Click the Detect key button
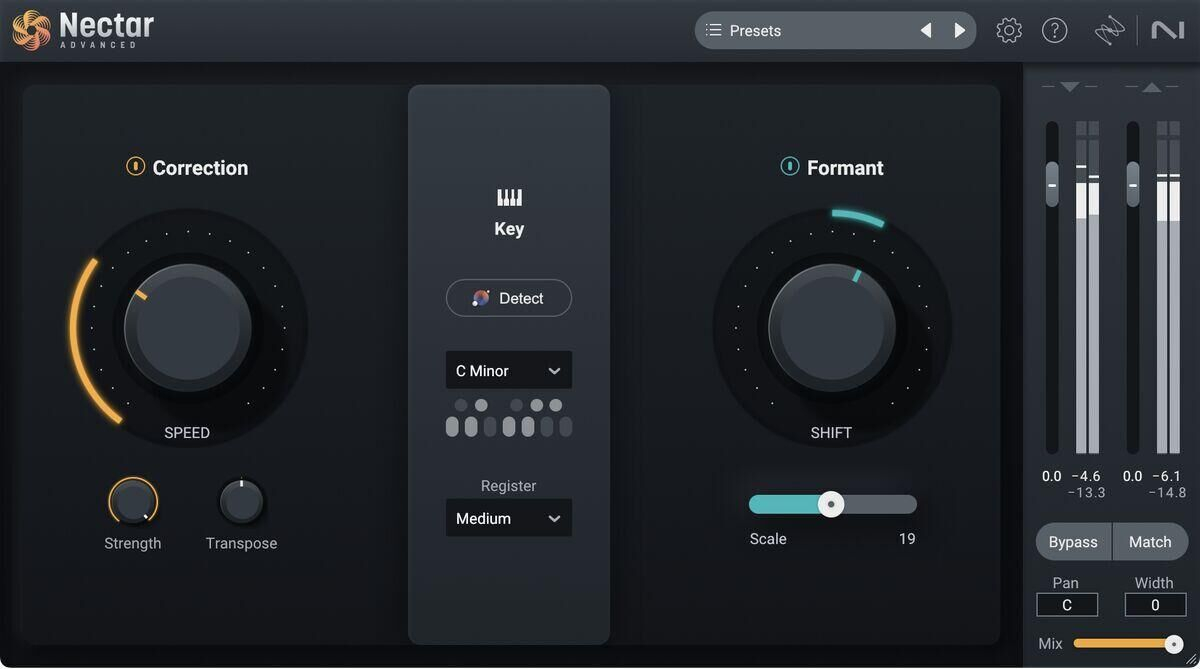 [509, 298]
